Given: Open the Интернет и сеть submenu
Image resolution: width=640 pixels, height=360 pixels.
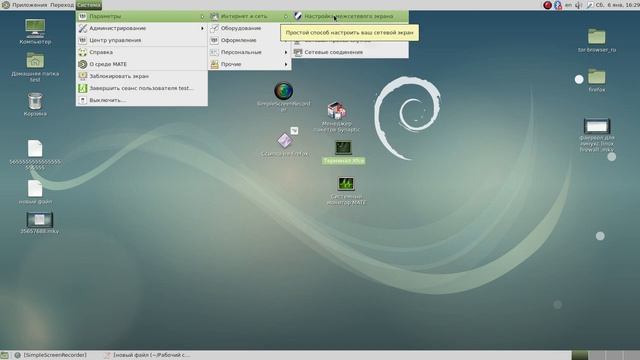Looking at the screenshot, I should (249, 16).
